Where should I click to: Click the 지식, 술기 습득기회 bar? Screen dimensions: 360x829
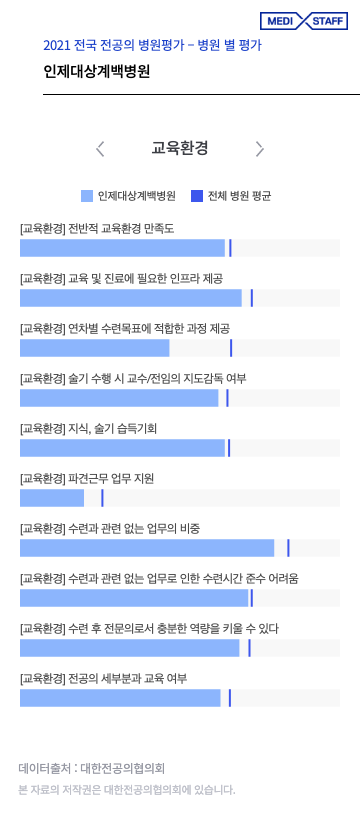(x=180, y=448)
